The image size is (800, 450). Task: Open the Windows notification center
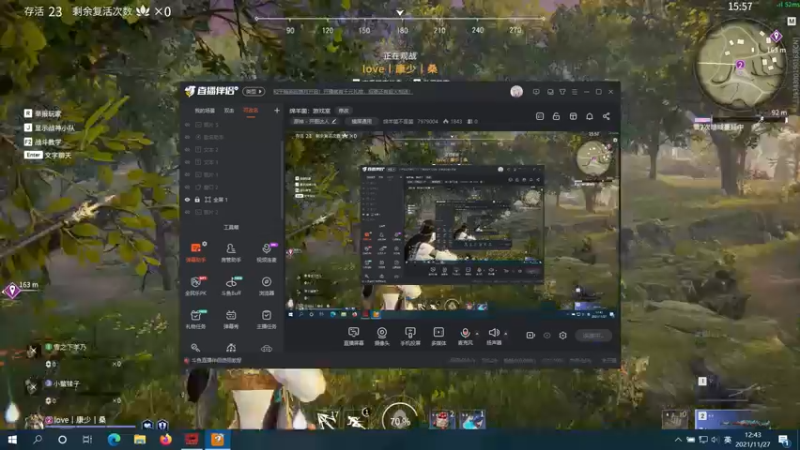click(x=784, y=439)
